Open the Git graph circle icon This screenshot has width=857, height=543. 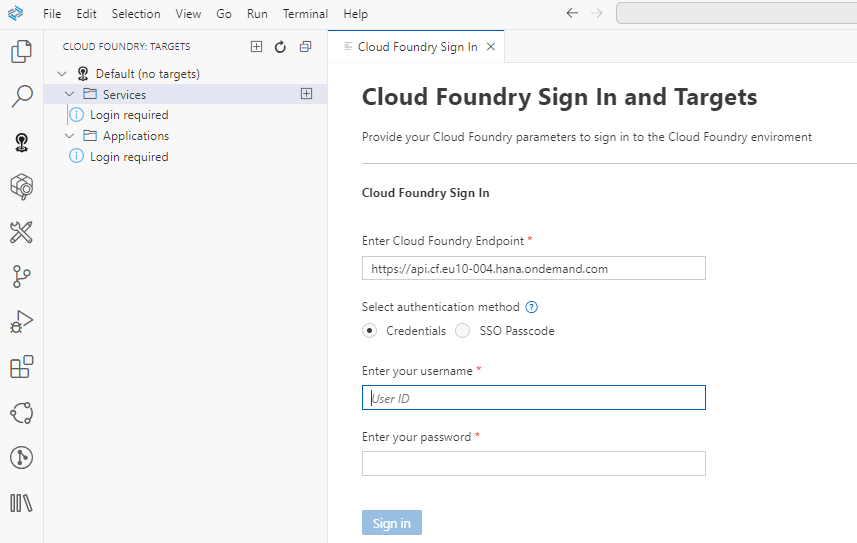[x=21, y=458]
